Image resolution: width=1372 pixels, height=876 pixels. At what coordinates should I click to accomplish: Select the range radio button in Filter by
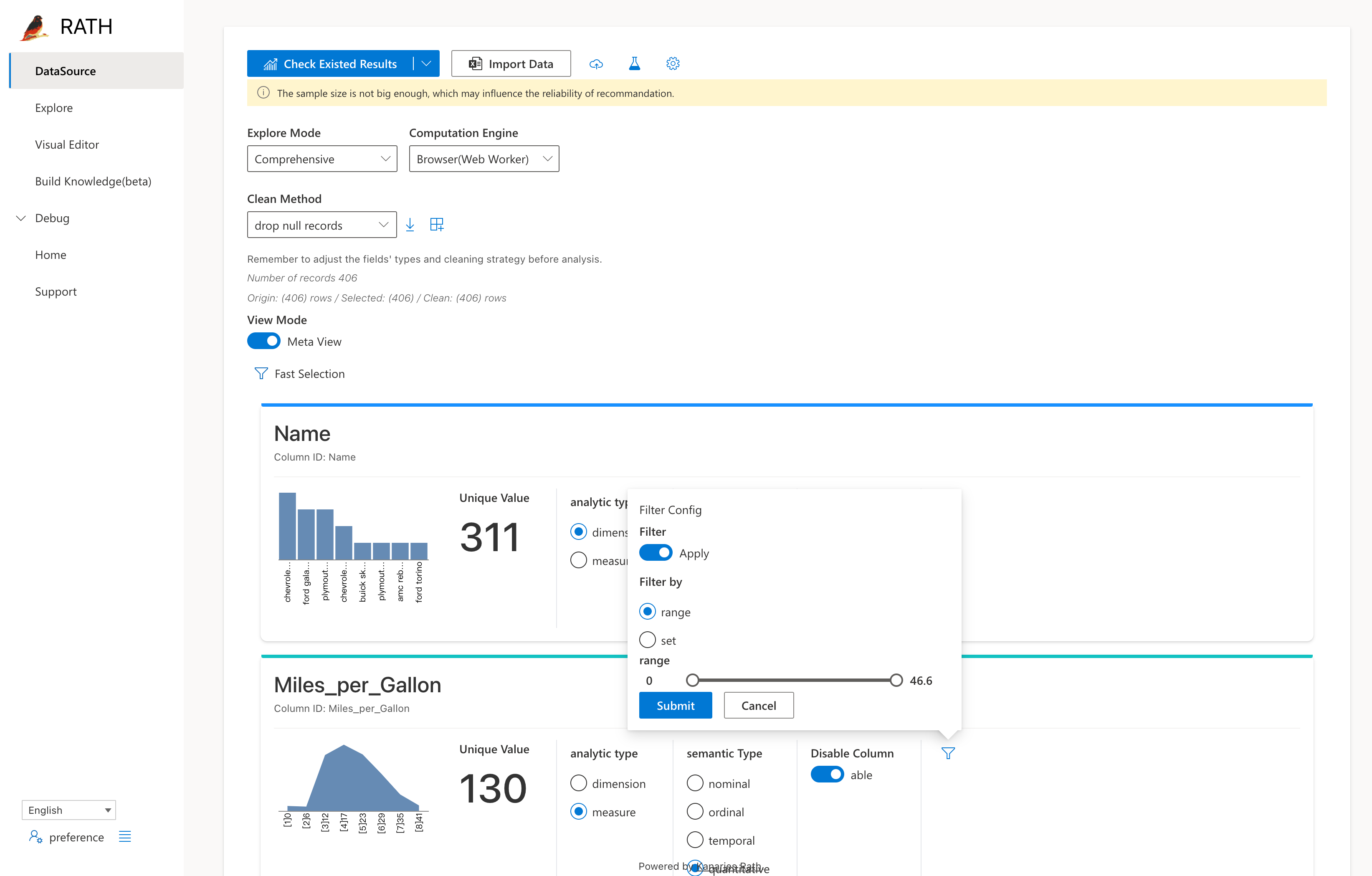click(x=647, y=611)
